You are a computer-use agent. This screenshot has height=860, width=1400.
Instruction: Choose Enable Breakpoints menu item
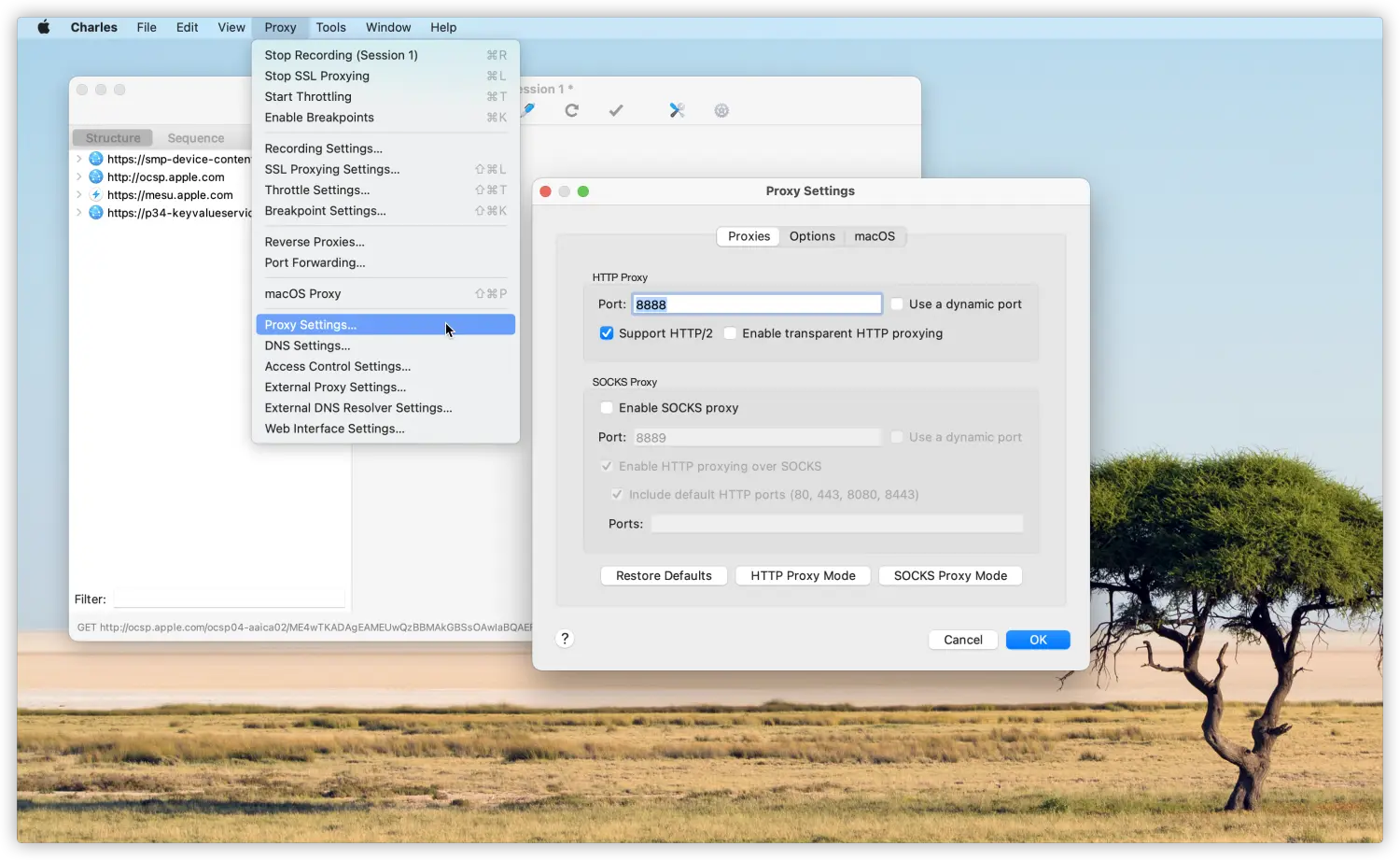(x=385, y=118)
